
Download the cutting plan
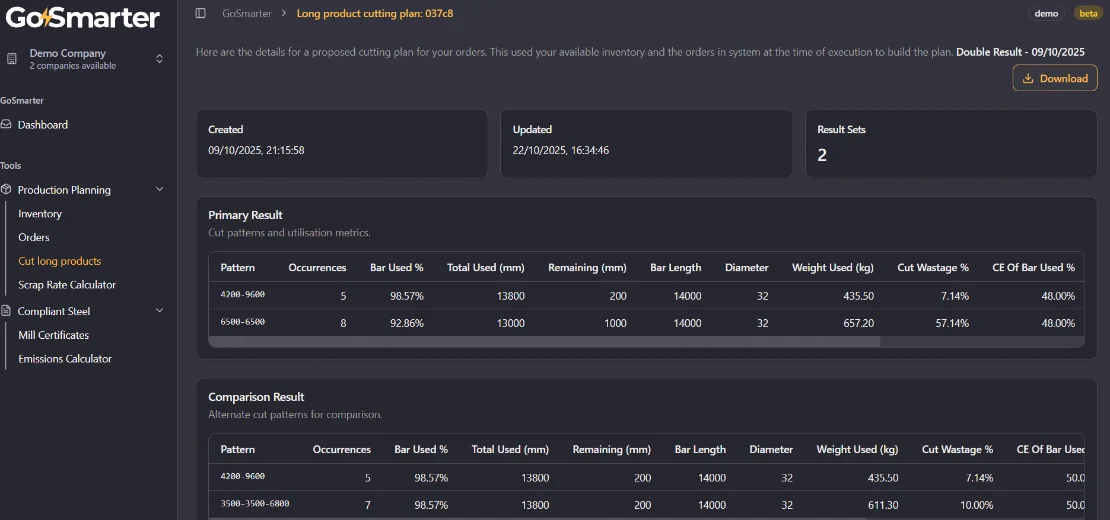[1055, 78]
